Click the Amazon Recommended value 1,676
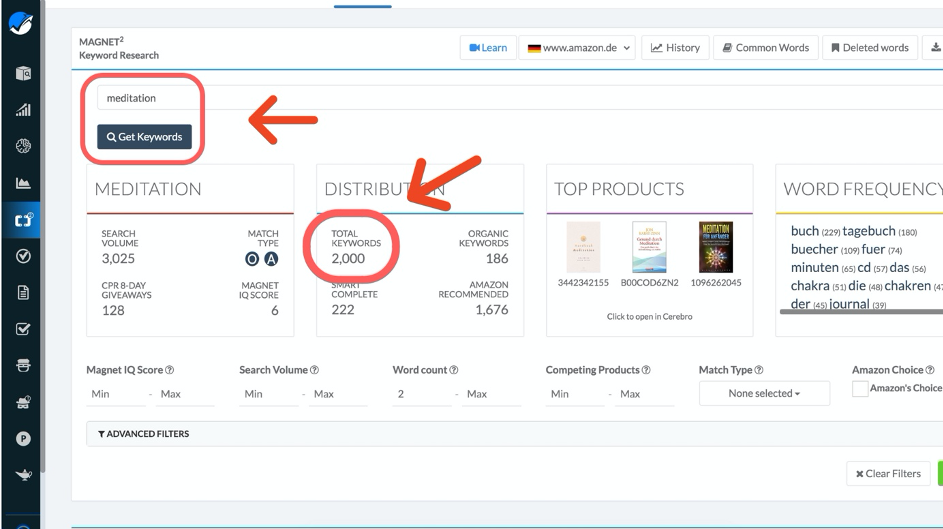Viewport: 943px width, 529px height. click(492, 310)
